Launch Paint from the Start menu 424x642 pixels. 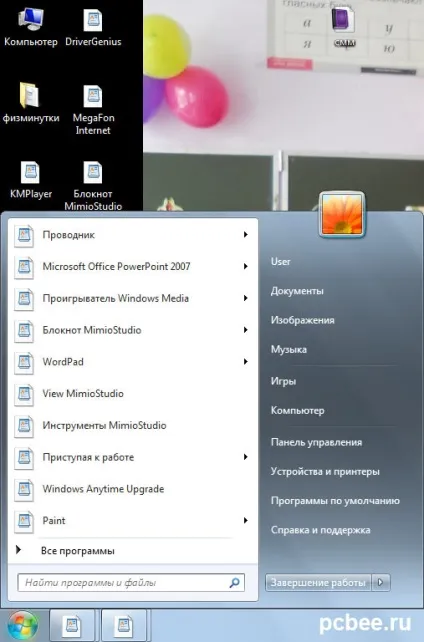pos(132,521)
